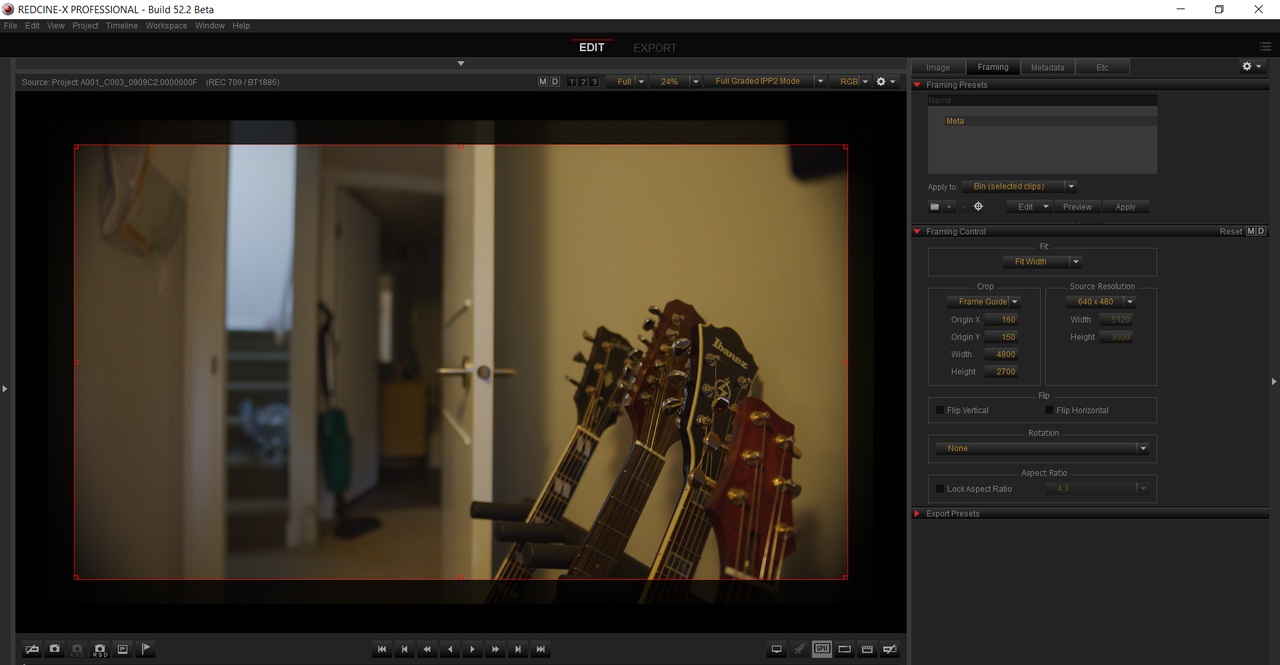Screen dimensions: 1280x665
Task: Open the viewer settings gear
Action: pyautogui.click(x=885, y=82)
